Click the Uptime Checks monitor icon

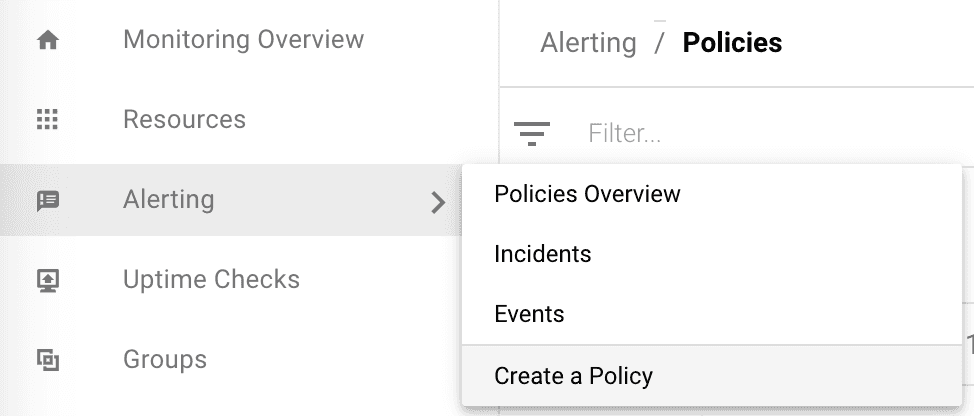[x=47, y=280]
